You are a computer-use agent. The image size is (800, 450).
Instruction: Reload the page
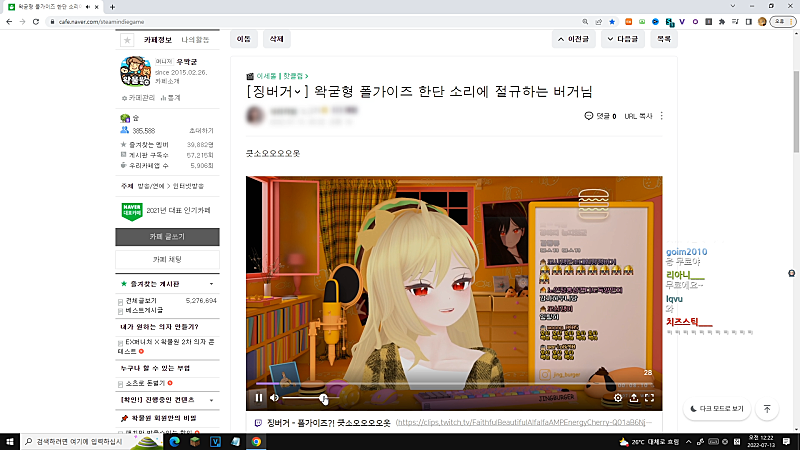pyautogui.click(x=36, y=22)
